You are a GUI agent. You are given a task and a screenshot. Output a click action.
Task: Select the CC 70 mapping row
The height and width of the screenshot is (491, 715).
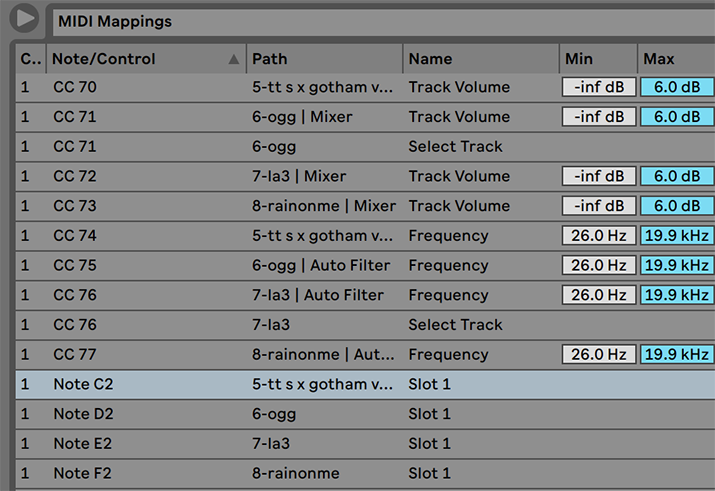coord(365,87)
